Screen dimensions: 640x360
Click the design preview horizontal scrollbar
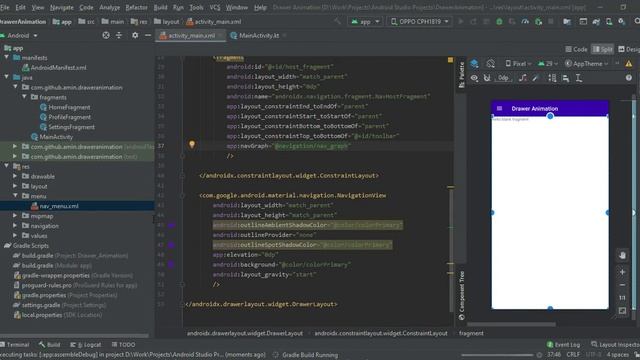click(511, 324)
